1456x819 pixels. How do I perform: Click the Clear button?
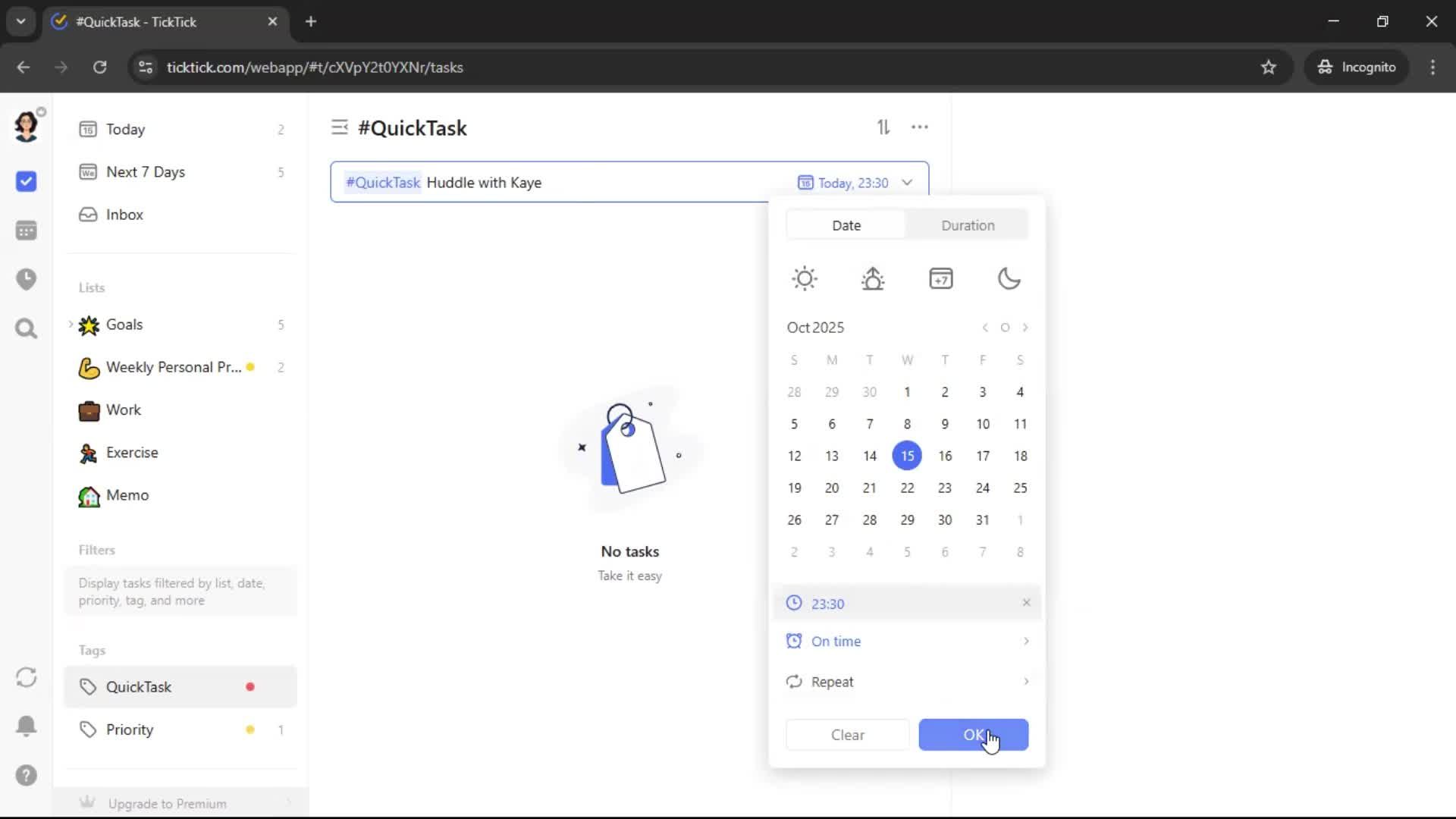[x=847, y=735]
